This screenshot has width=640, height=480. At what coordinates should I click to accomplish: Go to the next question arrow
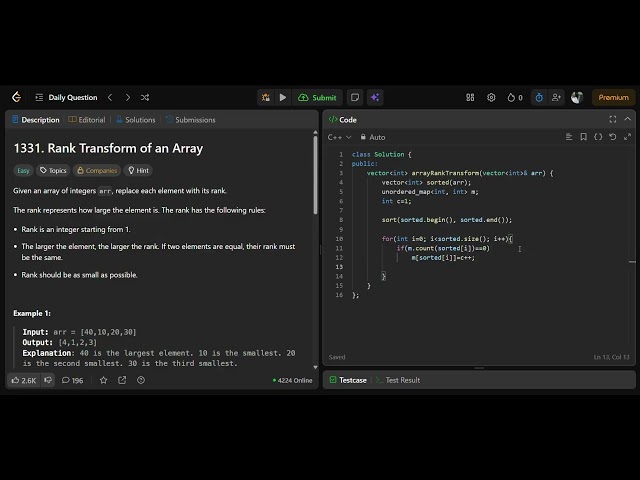coord(128,97)
